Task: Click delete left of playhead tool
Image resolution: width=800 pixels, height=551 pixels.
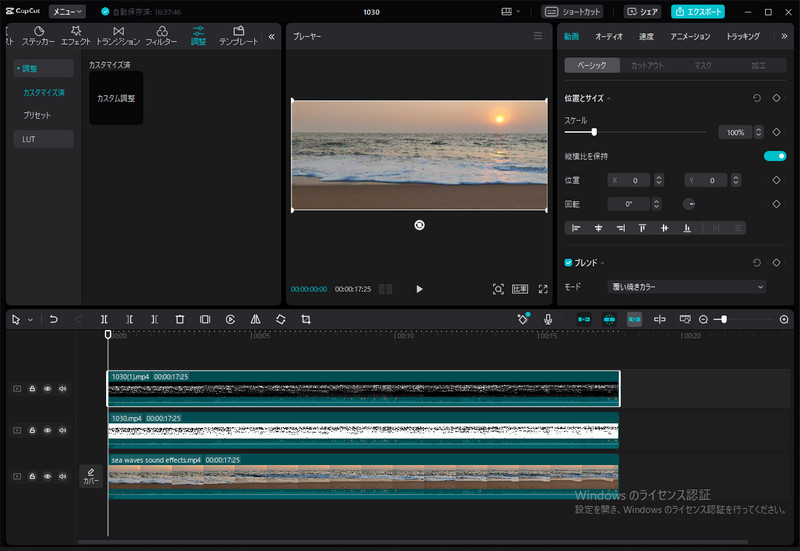Action: tap(129, 319)
